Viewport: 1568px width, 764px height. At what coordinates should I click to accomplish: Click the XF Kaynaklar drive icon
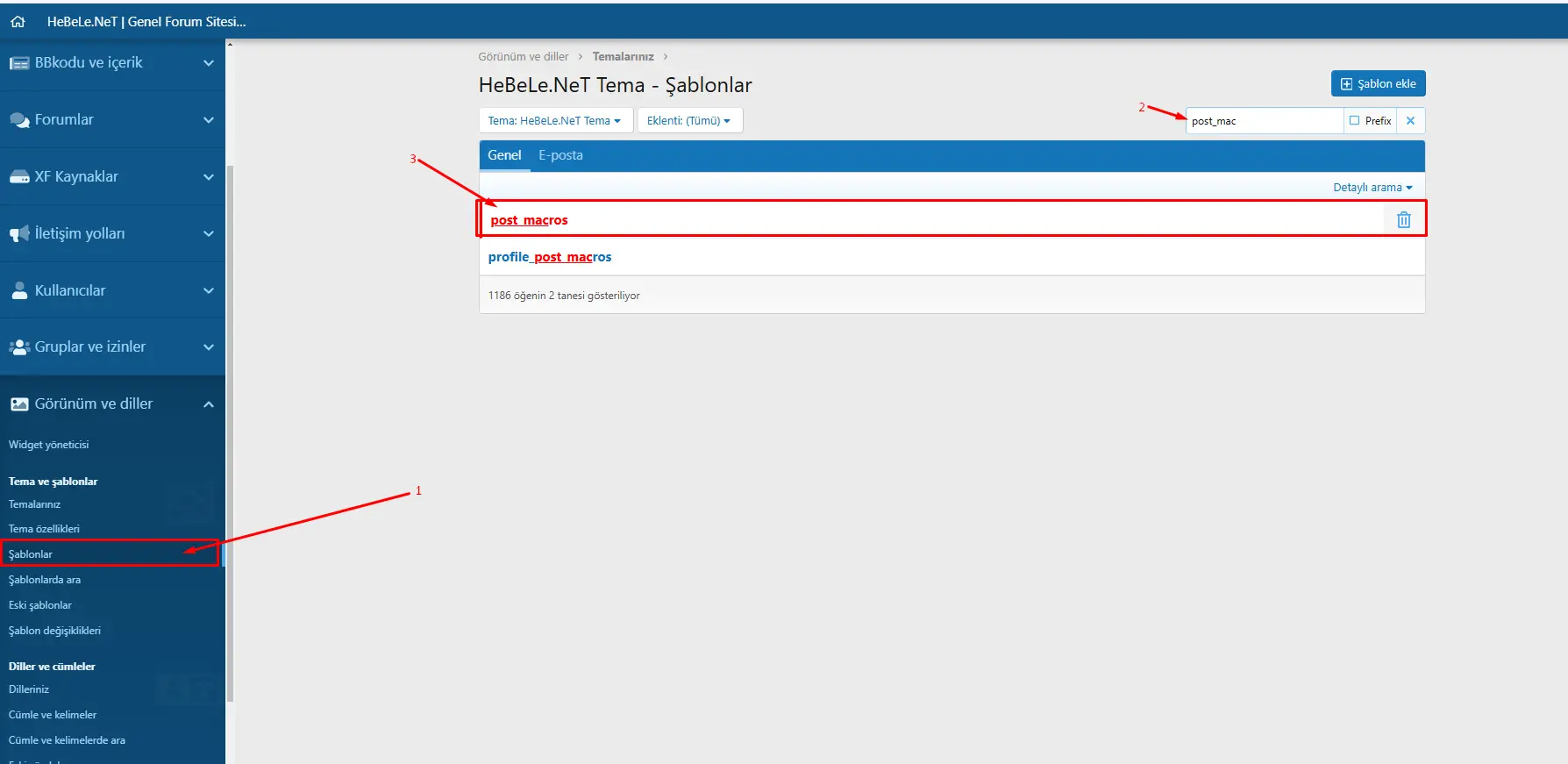click(19, 177)
